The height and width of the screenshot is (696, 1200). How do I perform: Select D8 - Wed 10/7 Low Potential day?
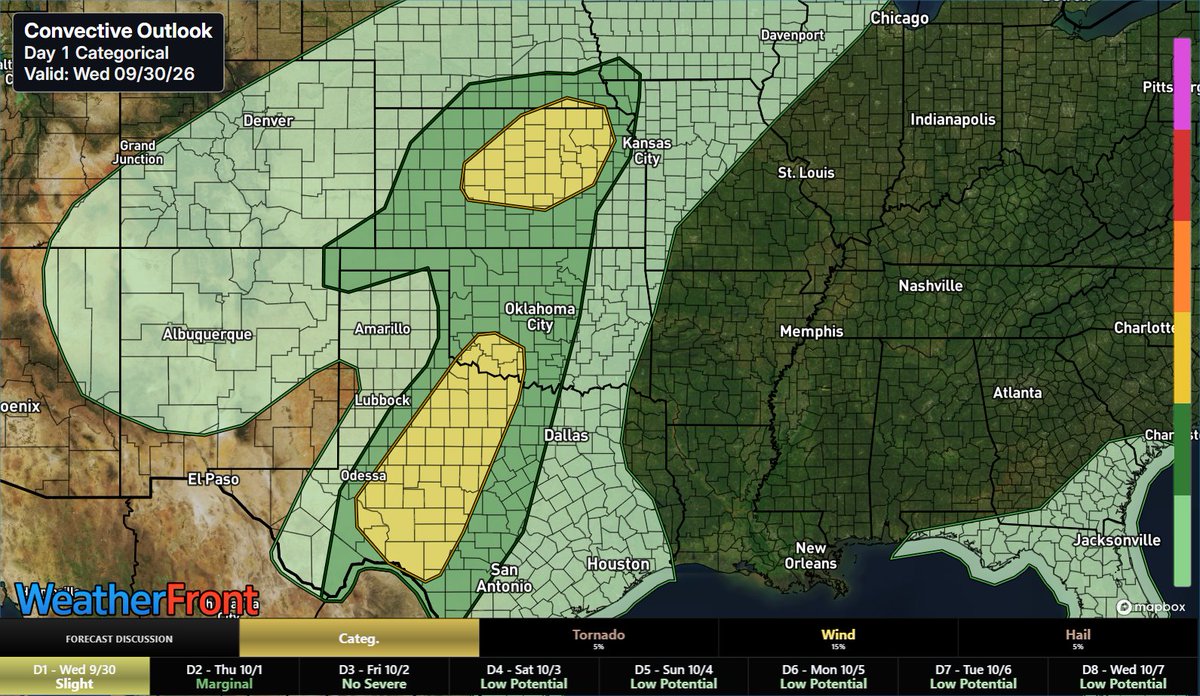pyautogui.click(x=1125, y=677)
